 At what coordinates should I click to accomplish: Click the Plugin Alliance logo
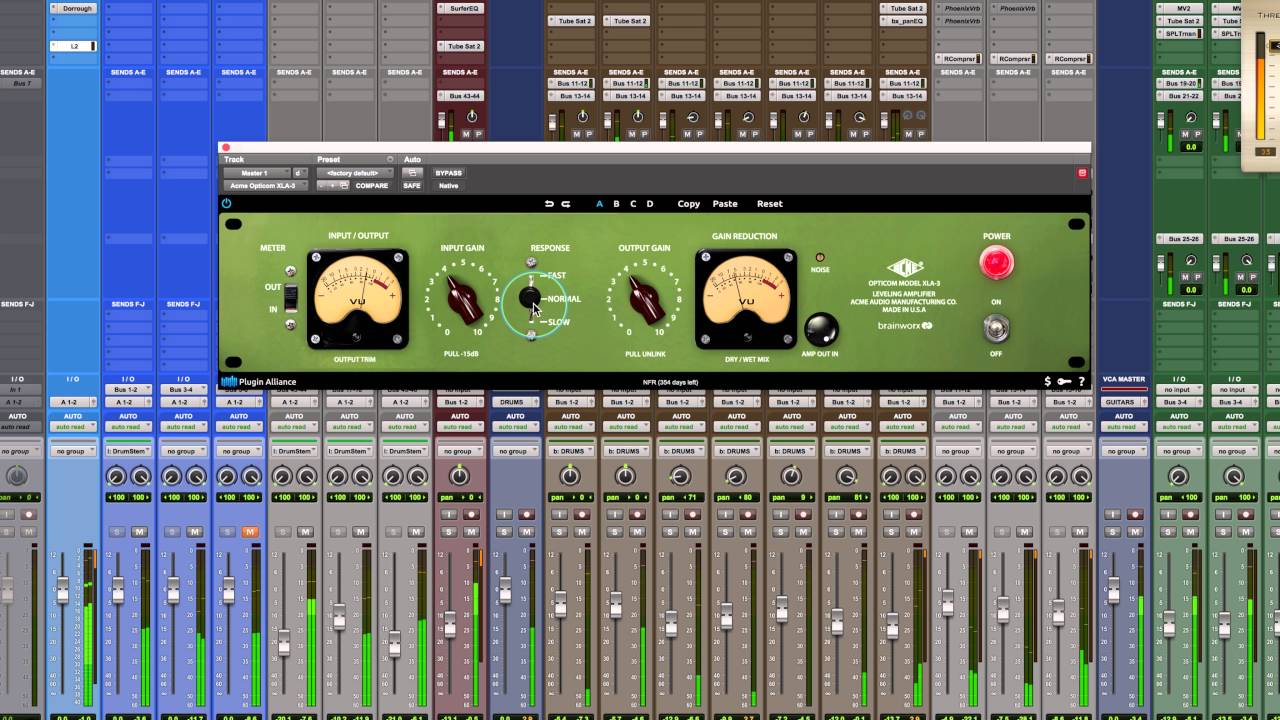tap(258, 382)
